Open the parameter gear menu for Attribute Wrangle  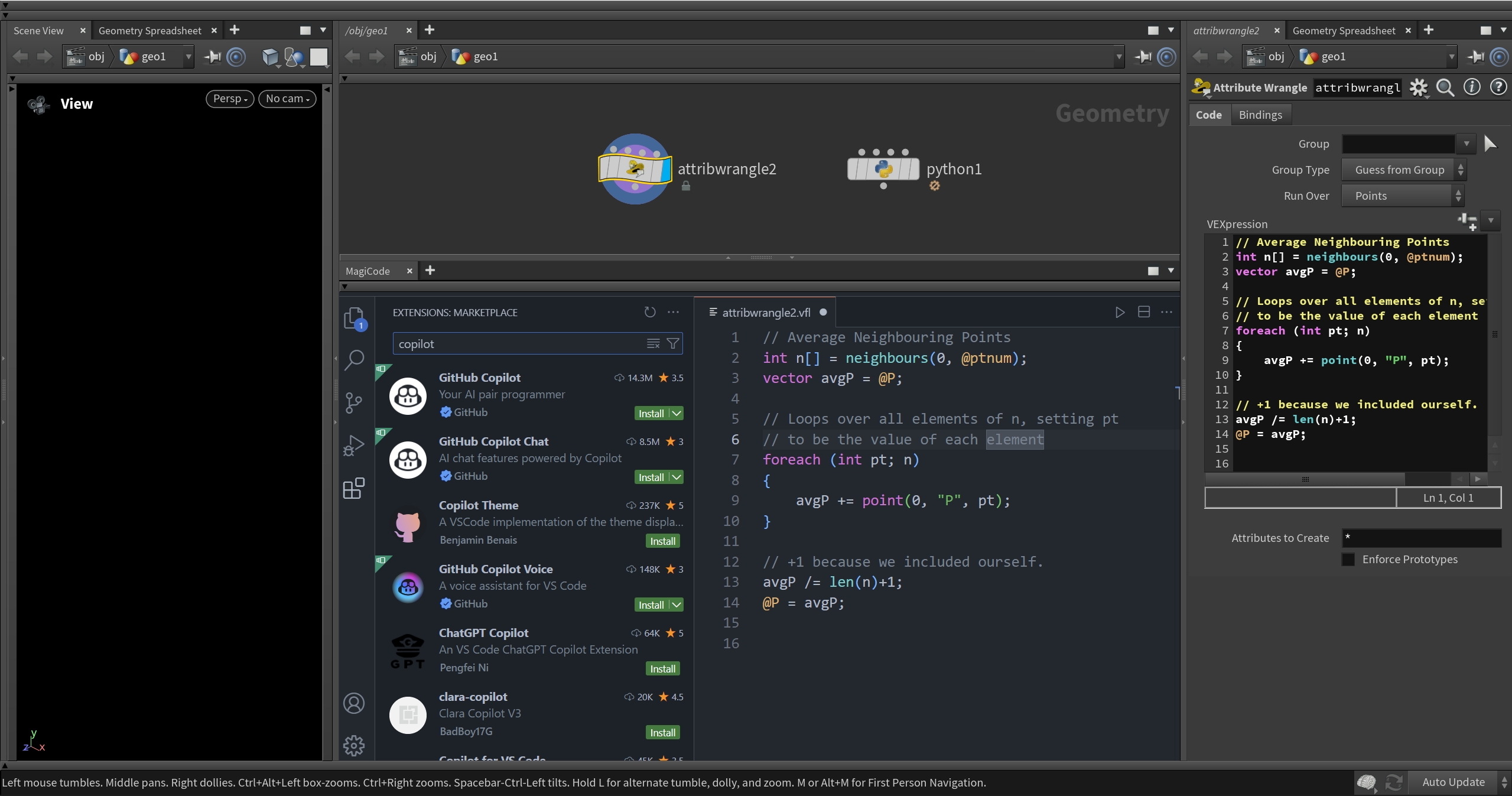1418,87
